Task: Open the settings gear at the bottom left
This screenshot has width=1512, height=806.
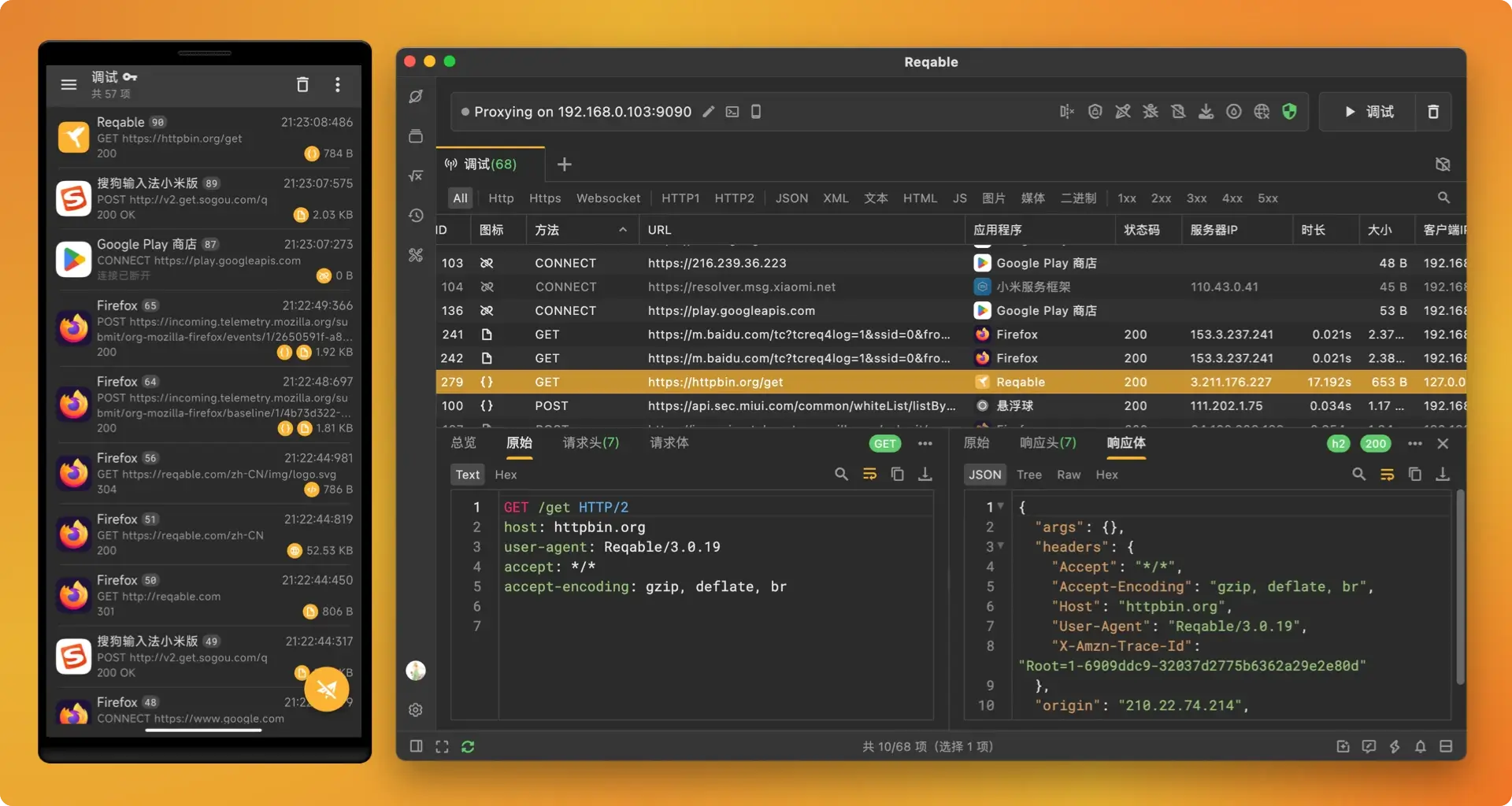Action: coord(415,709)
